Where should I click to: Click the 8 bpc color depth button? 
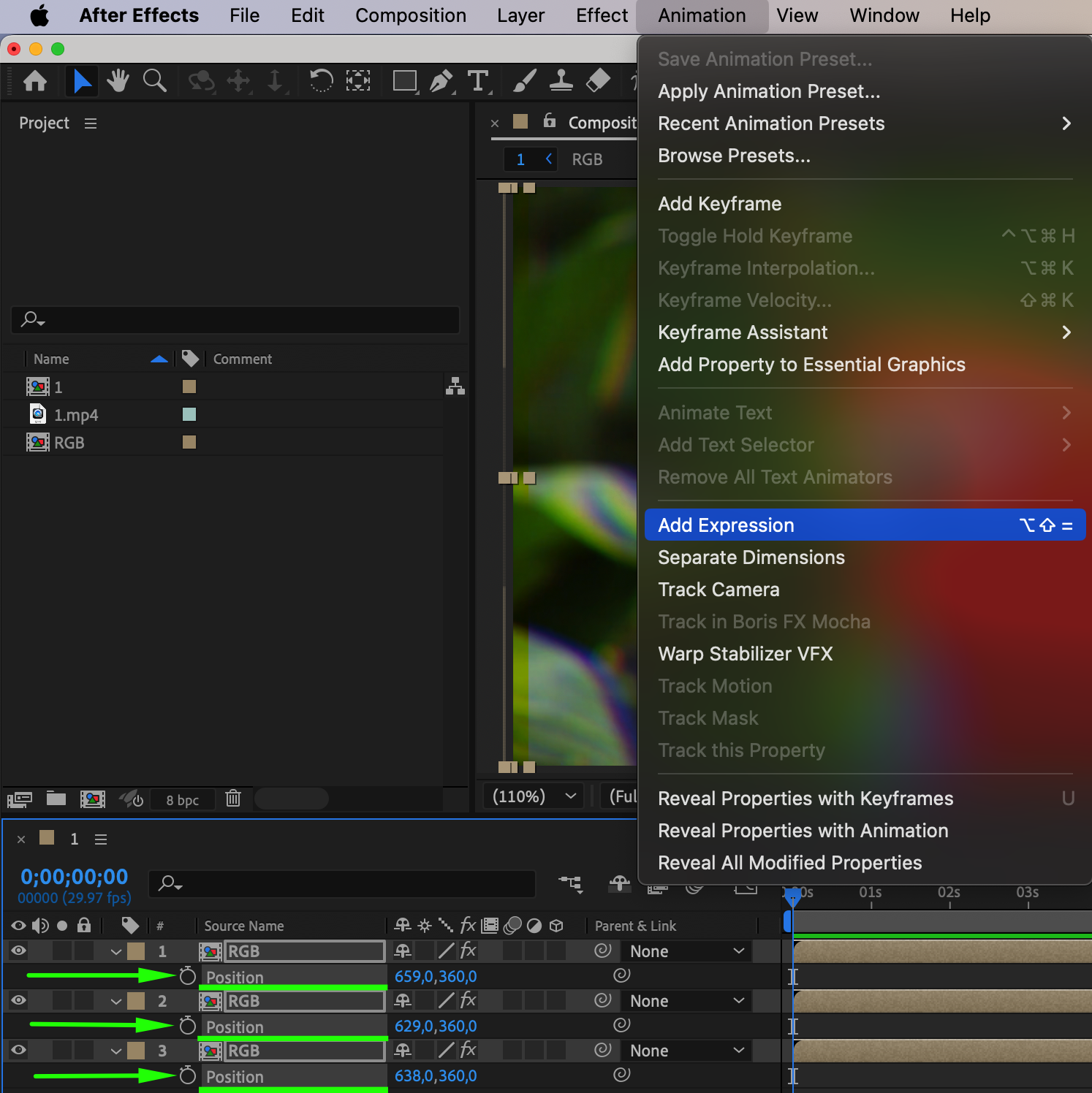click(x=182, y=800)
